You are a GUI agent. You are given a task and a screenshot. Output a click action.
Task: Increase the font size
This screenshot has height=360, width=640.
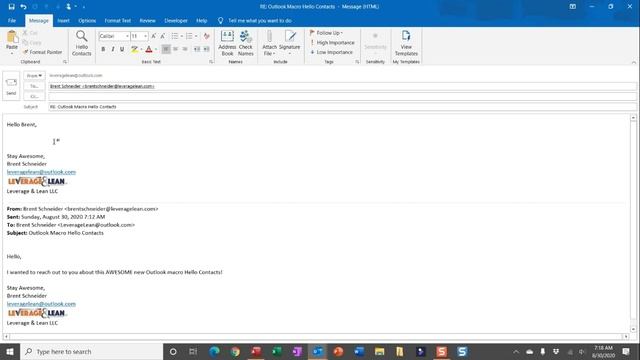pyautogui.click(x=153, y=36)
